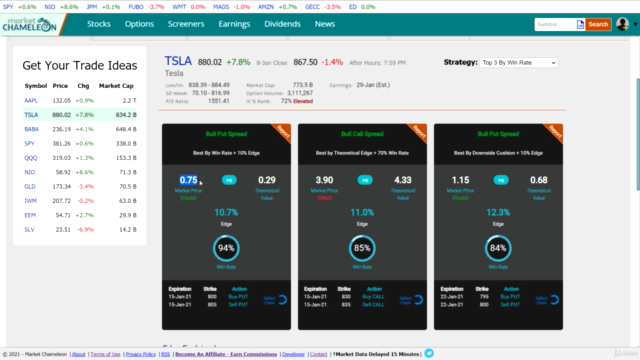Click Report ribbon on first Bull Put Spread

pos(283,132)
